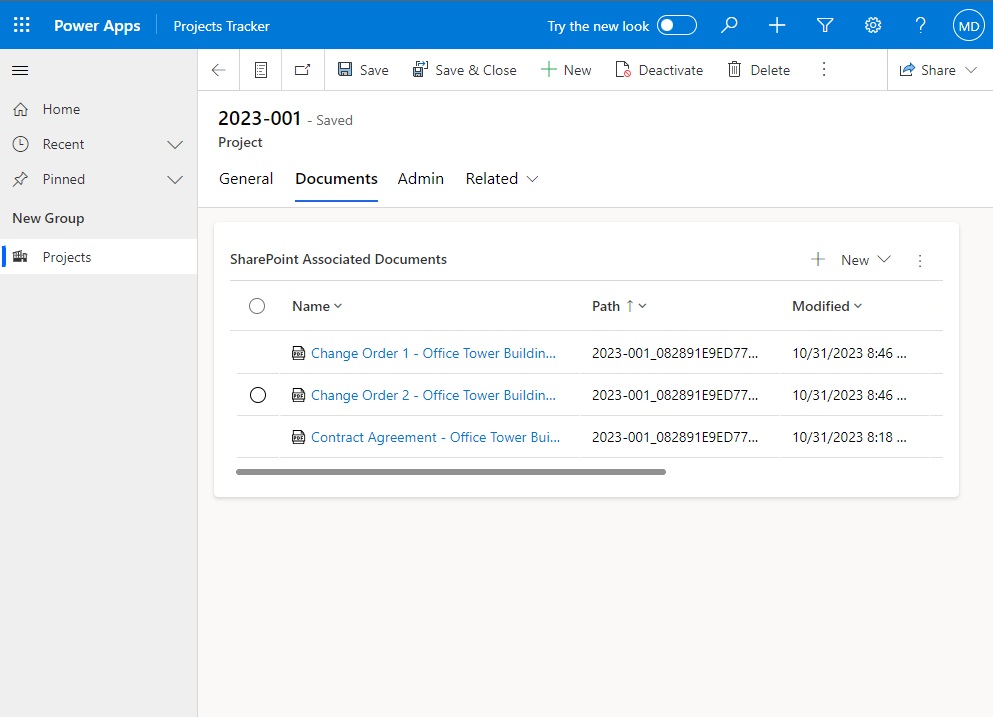Open the app launcher waffle icon
The height and width of the screenshot is (717, 993).
(x=22, y=25)
